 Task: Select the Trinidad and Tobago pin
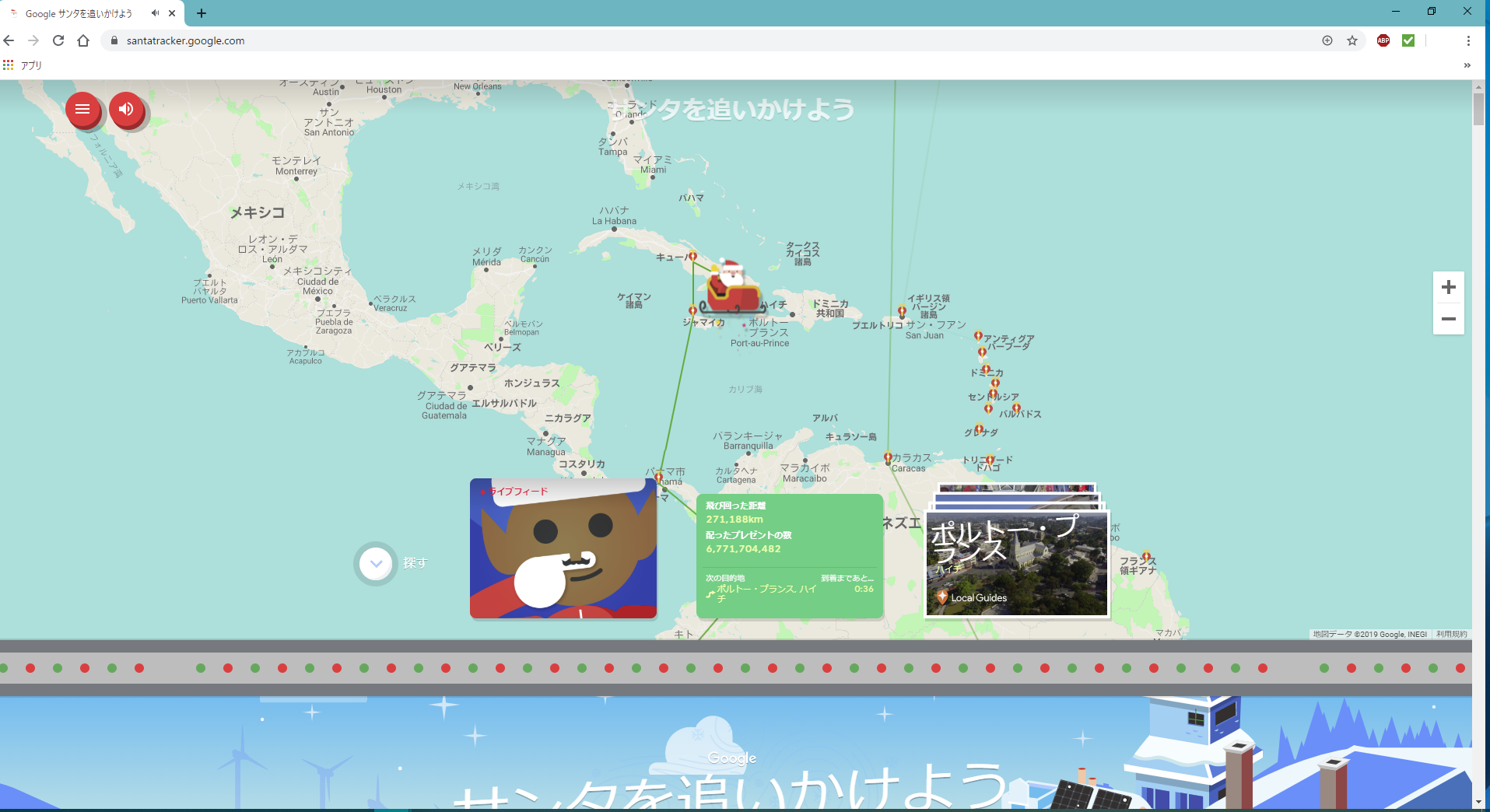(990, 460)
